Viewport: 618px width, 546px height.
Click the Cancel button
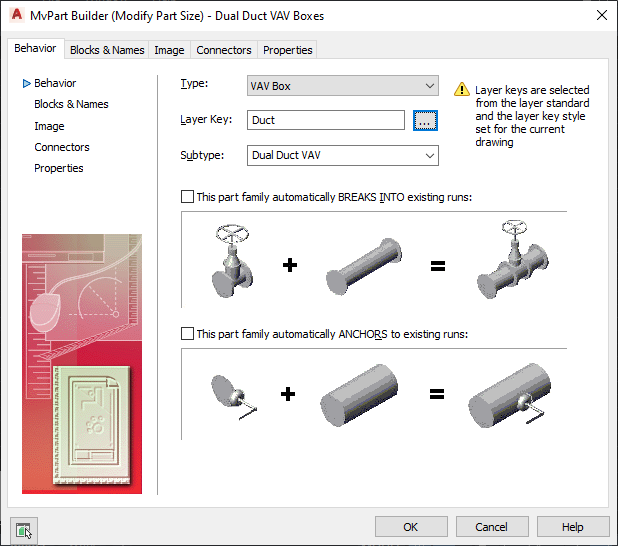pyautogui.click(x=492, y=527)
